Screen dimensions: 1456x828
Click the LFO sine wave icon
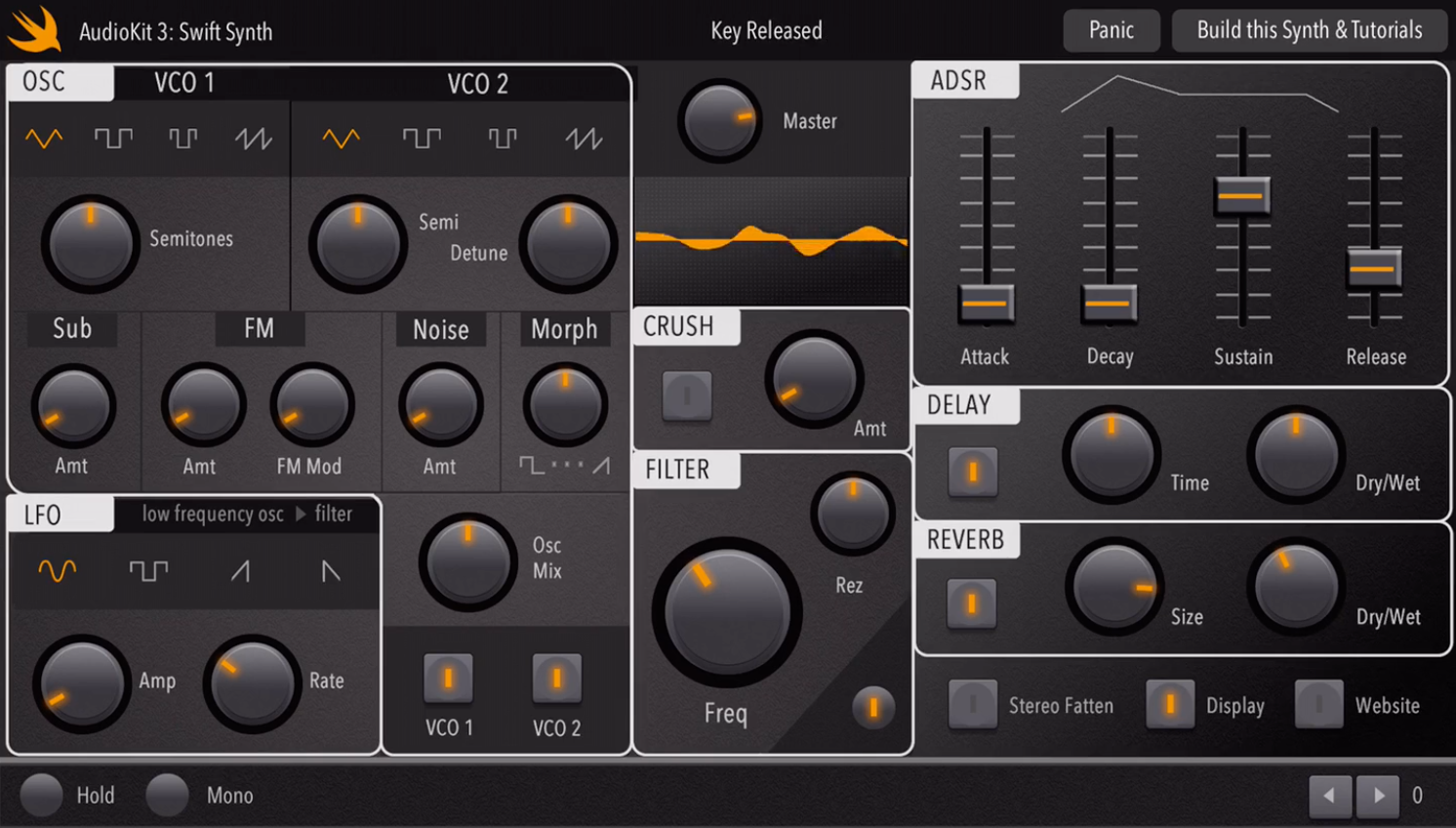(x=57, y=570)
